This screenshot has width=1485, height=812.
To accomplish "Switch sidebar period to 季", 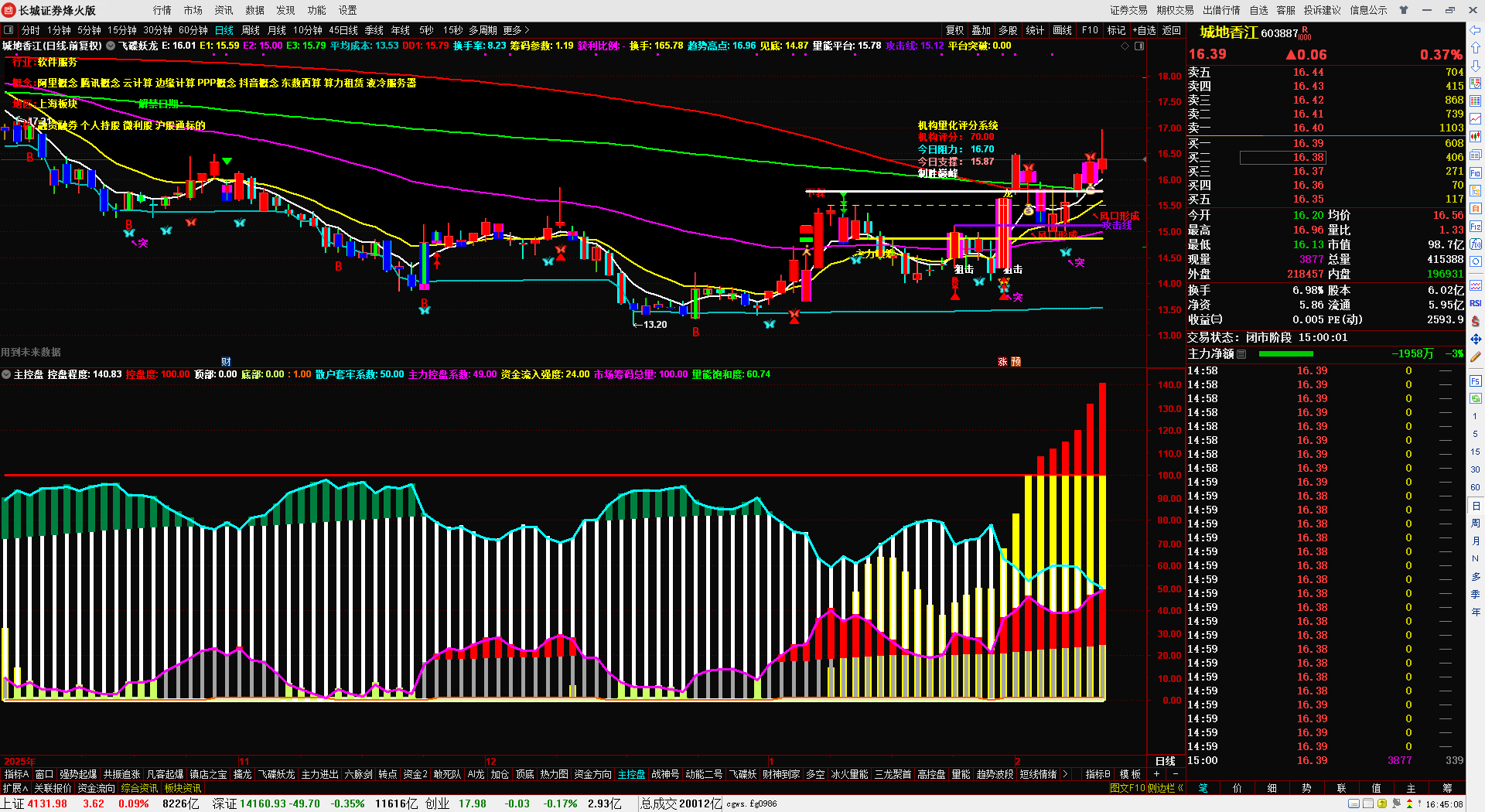I will pos(1476,594).
